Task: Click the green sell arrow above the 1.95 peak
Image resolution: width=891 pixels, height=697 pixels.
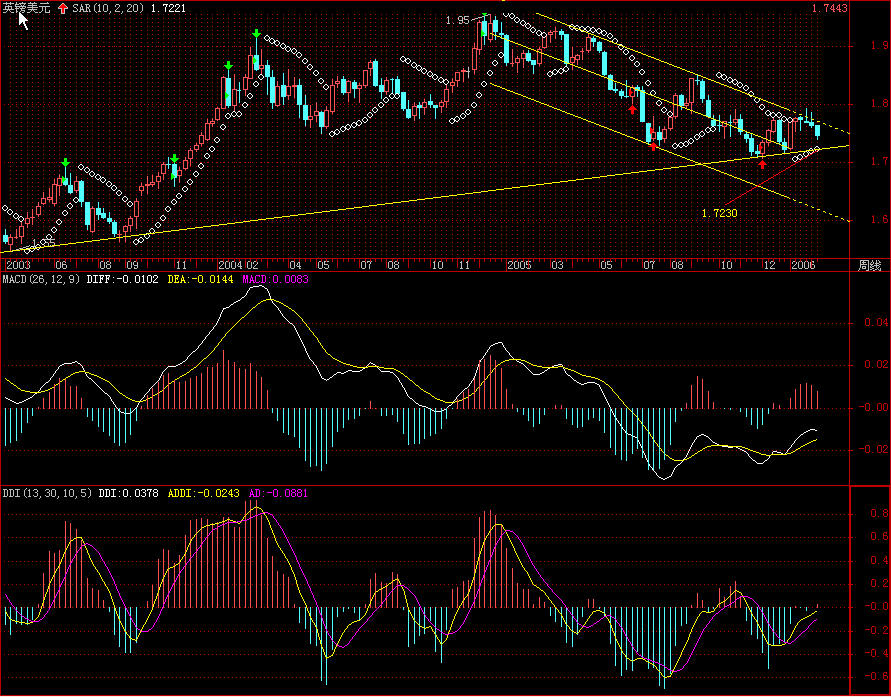Action: tap(484, 16)
